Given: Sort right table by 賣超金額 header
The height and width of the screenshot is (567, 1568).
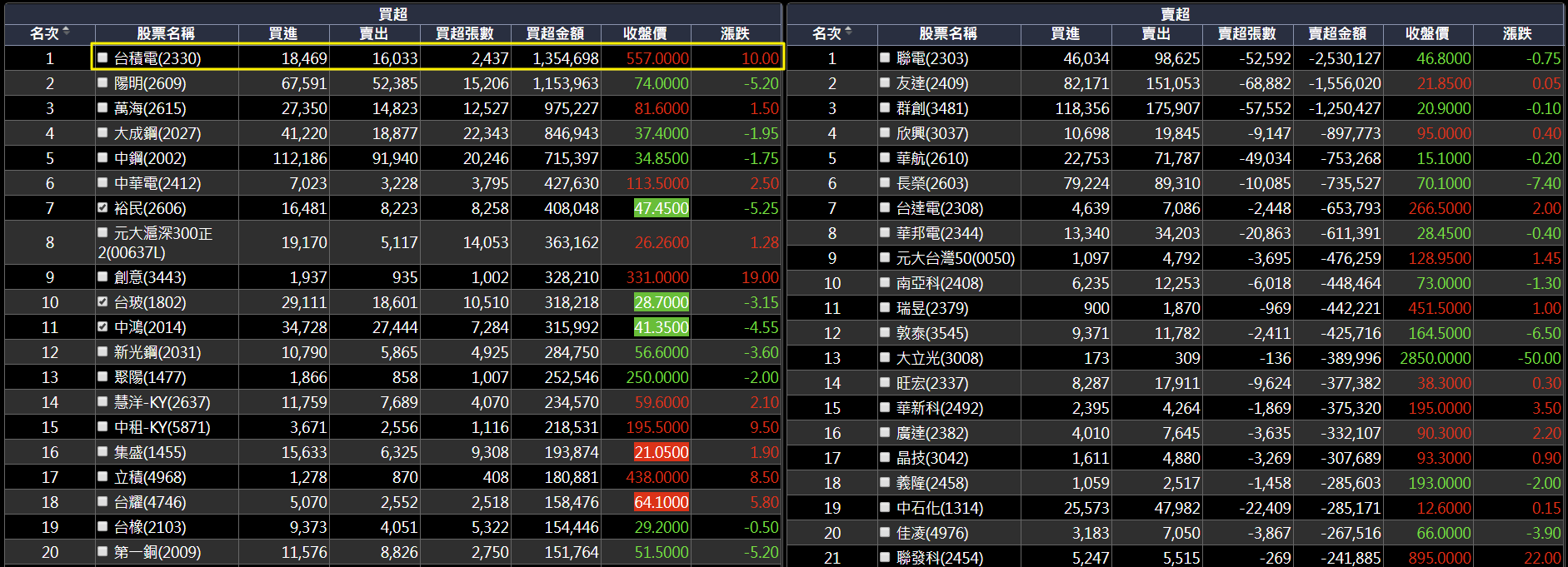Looking at the screenshot, I should (1337, 33).
